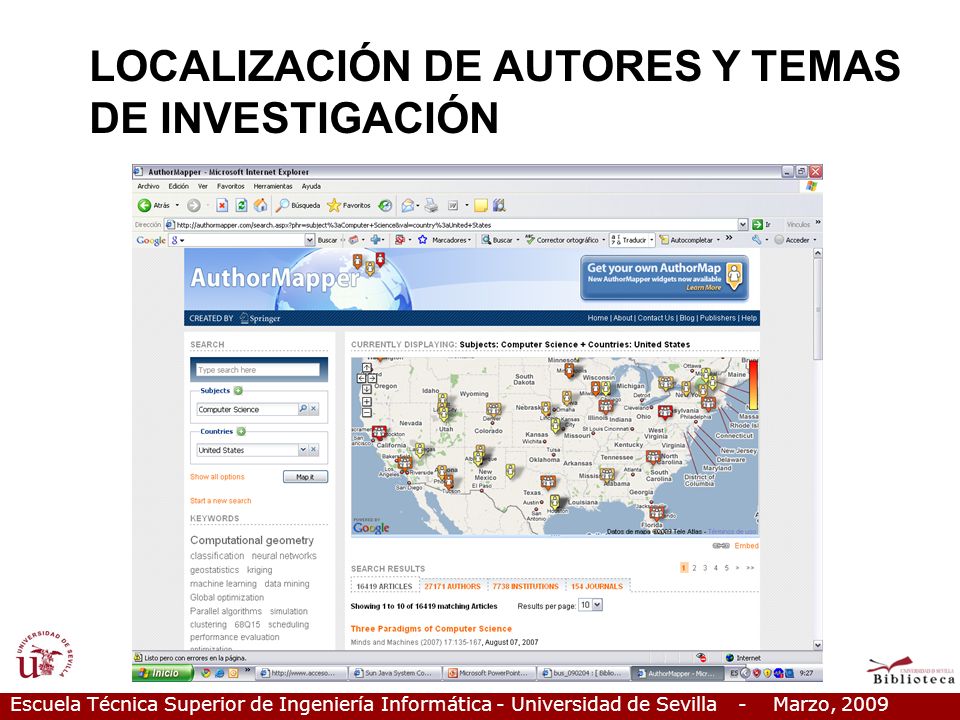
Task: Click the map zoom in plus
Action: click(367, 402)
